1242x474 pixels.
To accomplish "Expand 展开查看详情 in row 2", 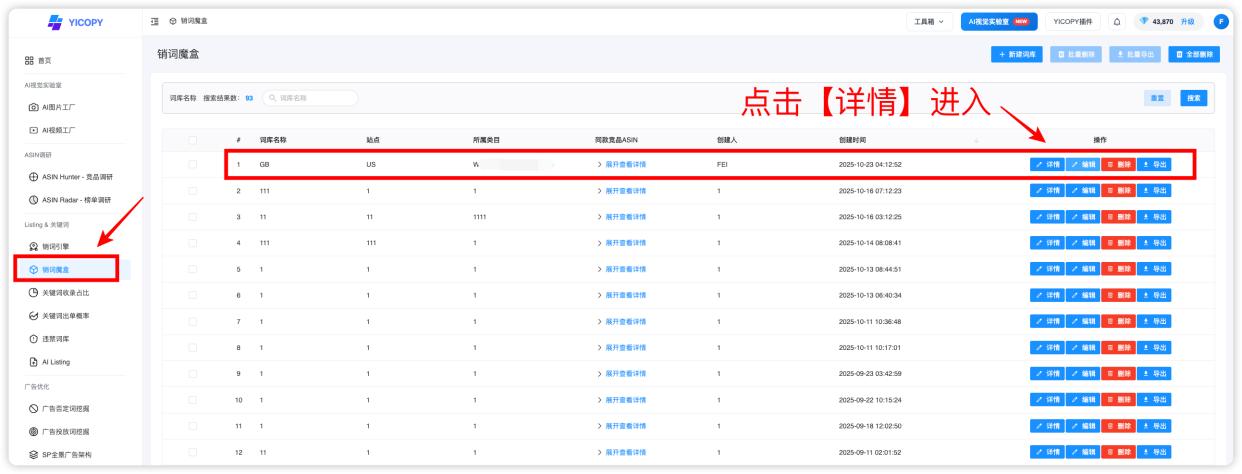I will (621, 190).
